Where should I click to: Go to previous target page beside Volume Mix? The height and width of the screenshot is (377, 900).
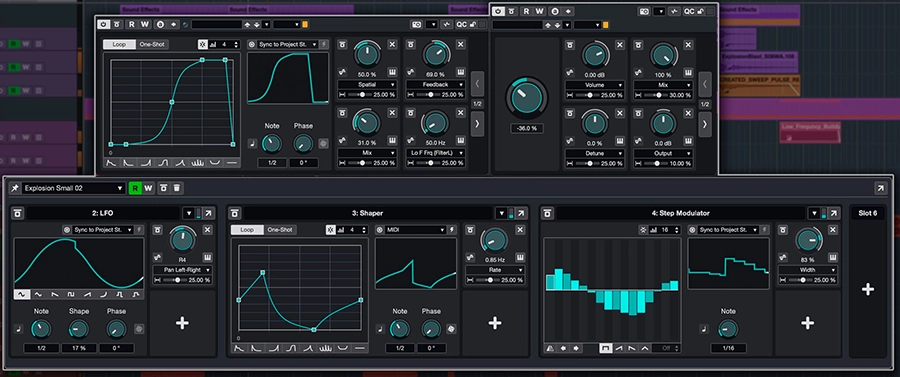(x=705, y=84)
